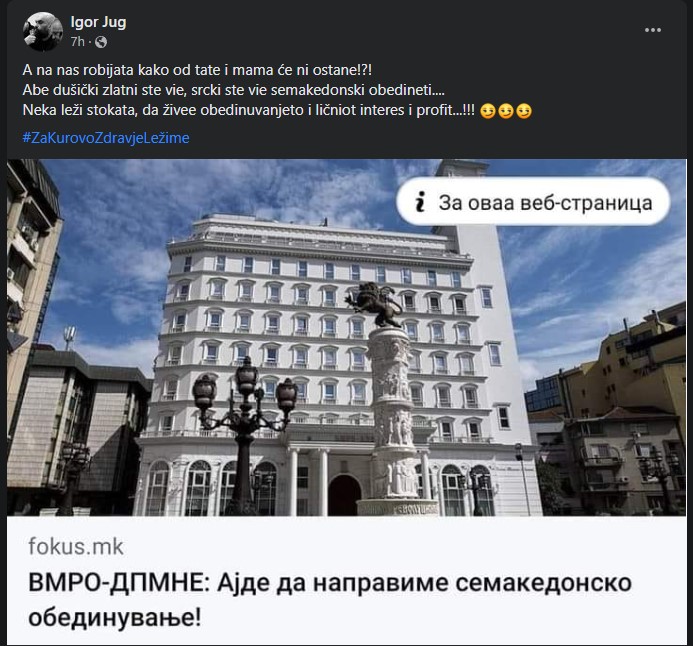
Task: Open Igor Jug's profile picture
Action: [x=43, y=31]
